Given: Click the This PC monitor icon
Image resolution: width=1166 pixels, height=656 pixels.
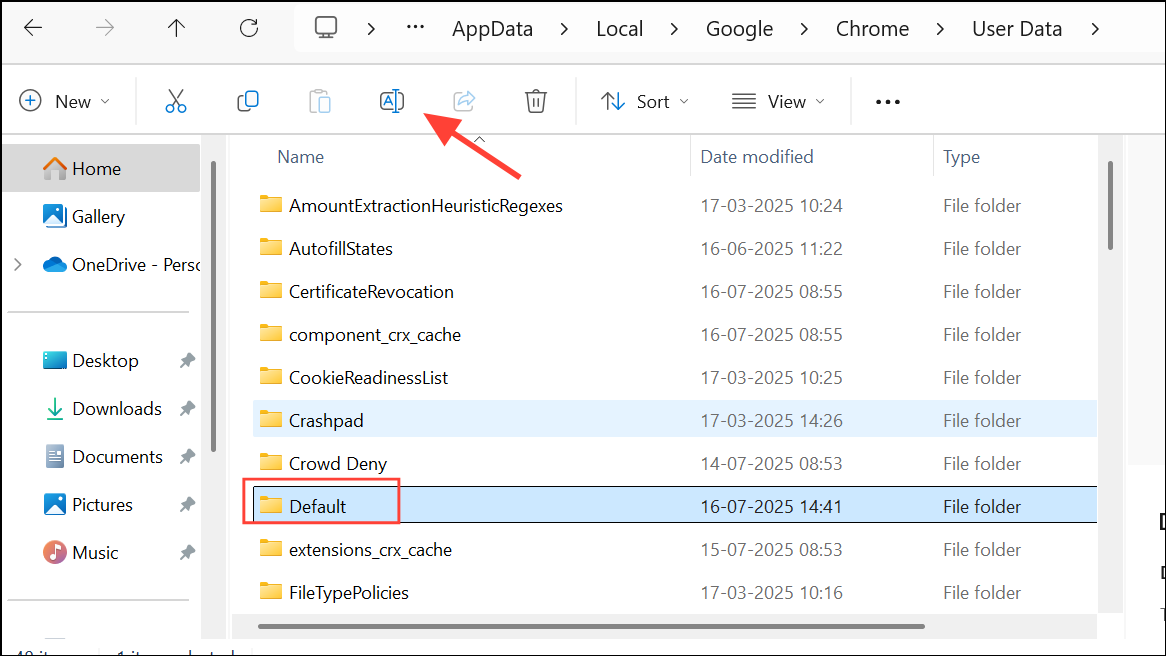Looking at the screenshot, I should click(325, 28).
